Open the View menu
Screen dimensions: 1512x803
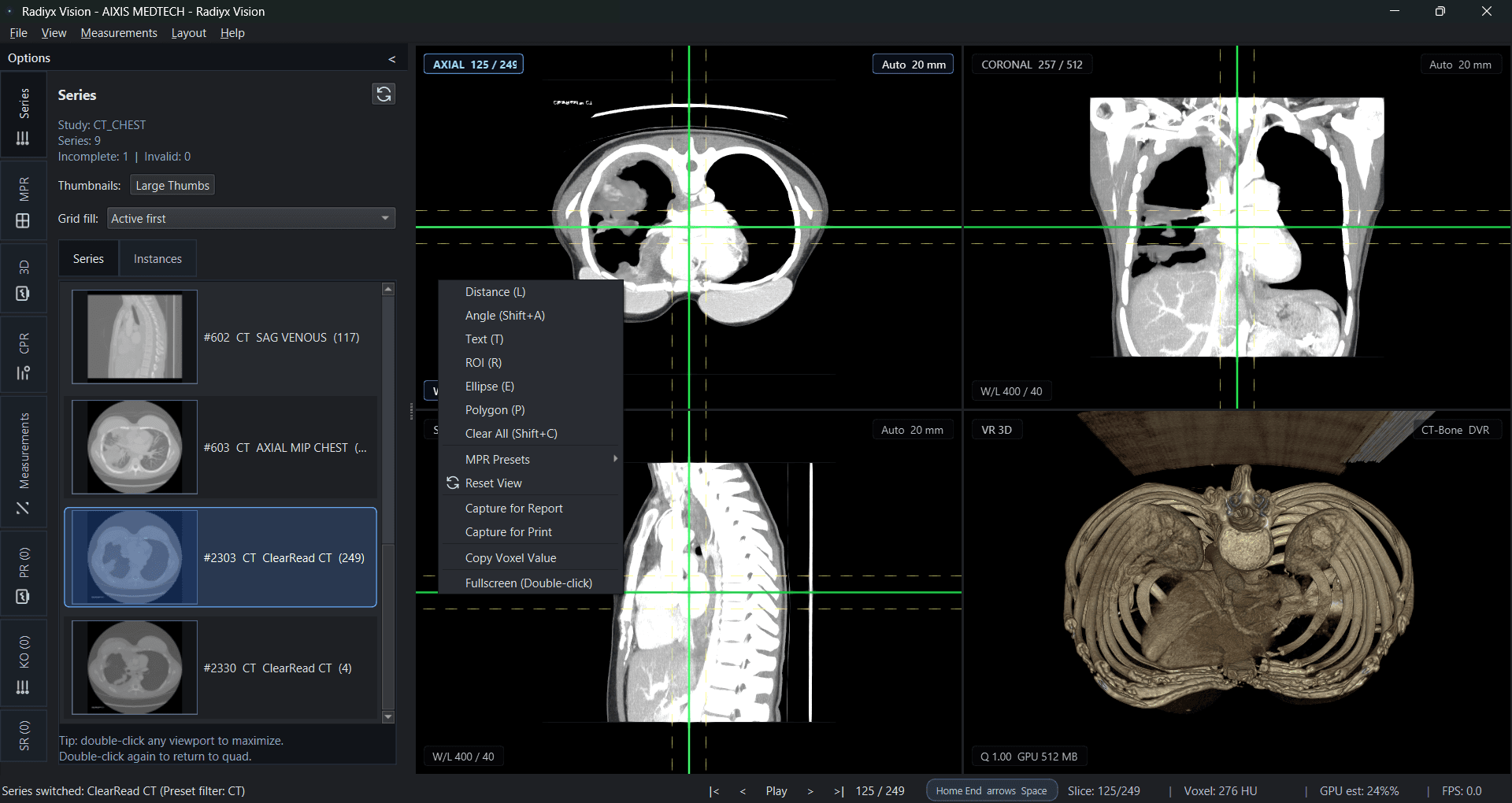(54, 33)
